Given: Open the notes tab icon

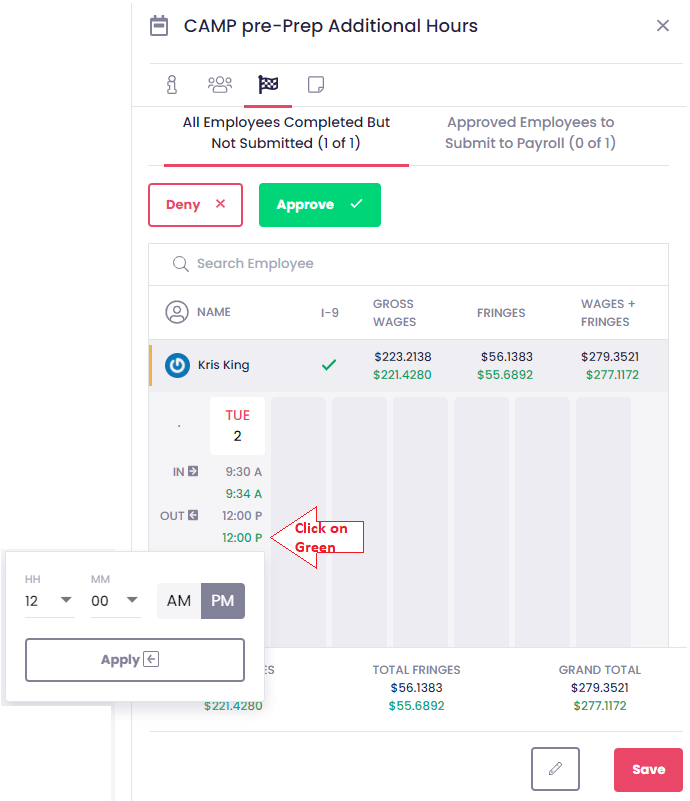Looking at the screenshot, I should point(316,84).
